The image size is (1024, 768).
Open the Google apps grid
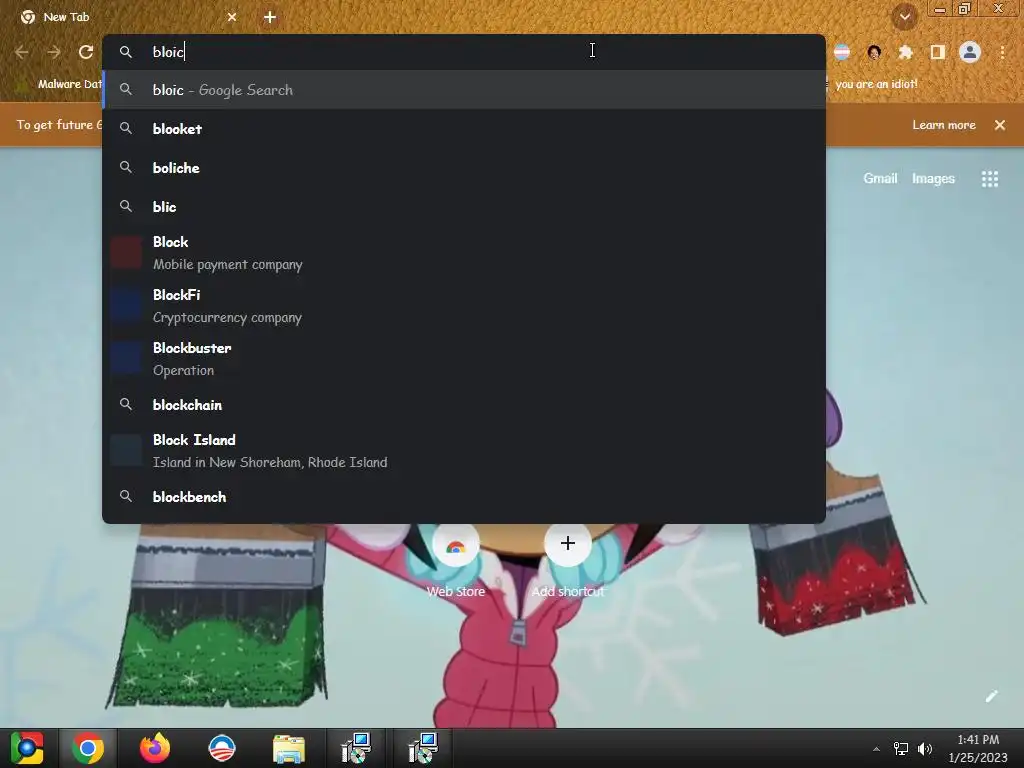click(x=990, y=178)
